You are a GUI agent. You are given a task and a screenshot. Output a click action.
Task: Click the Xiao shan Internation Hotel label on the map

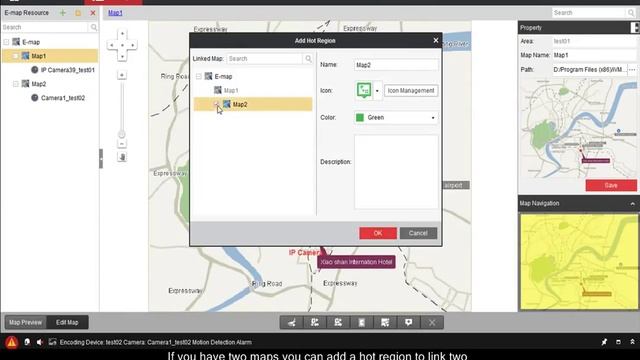tap(356, 262)
